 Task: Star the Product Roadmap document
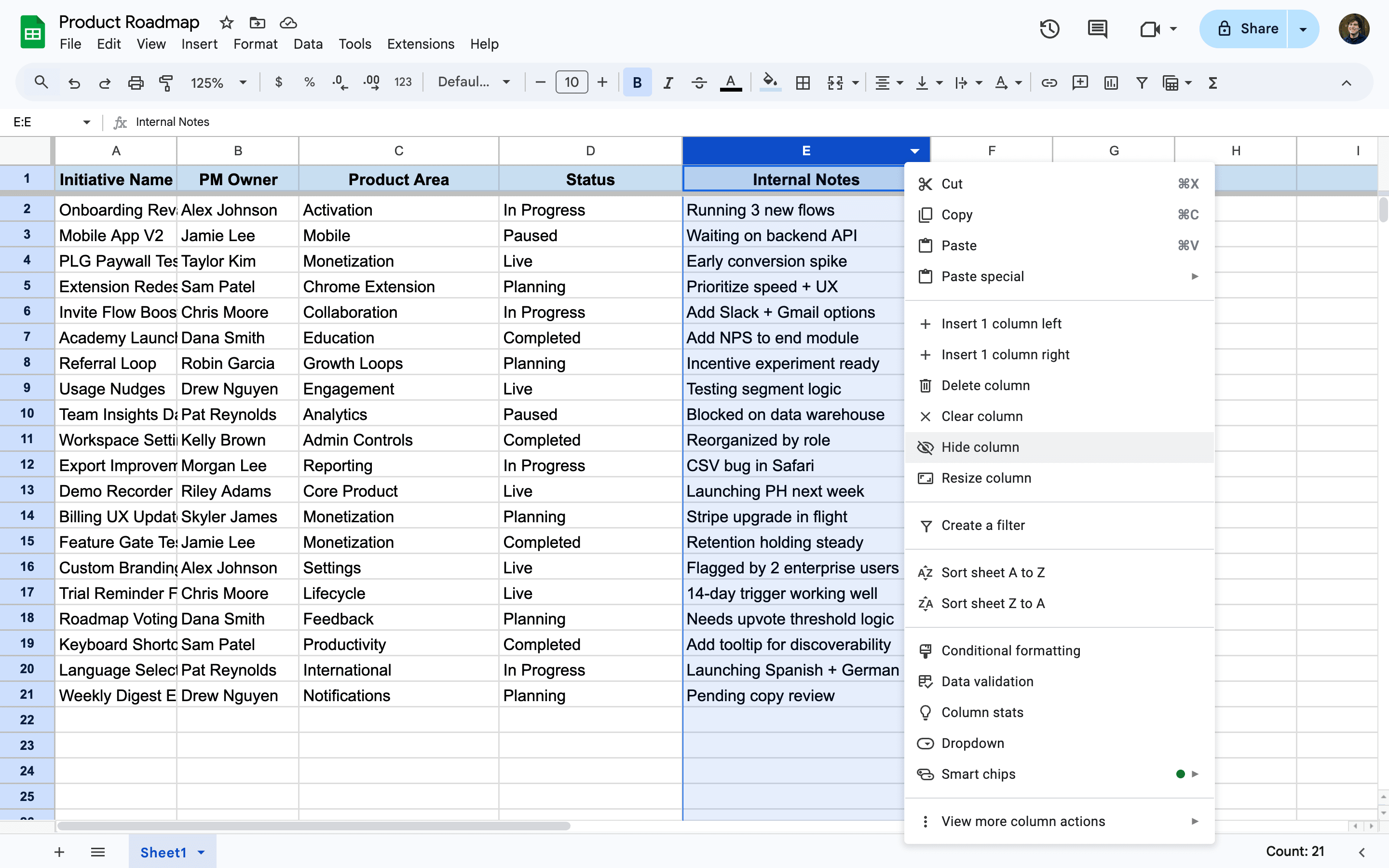click(x=227, y=23)
